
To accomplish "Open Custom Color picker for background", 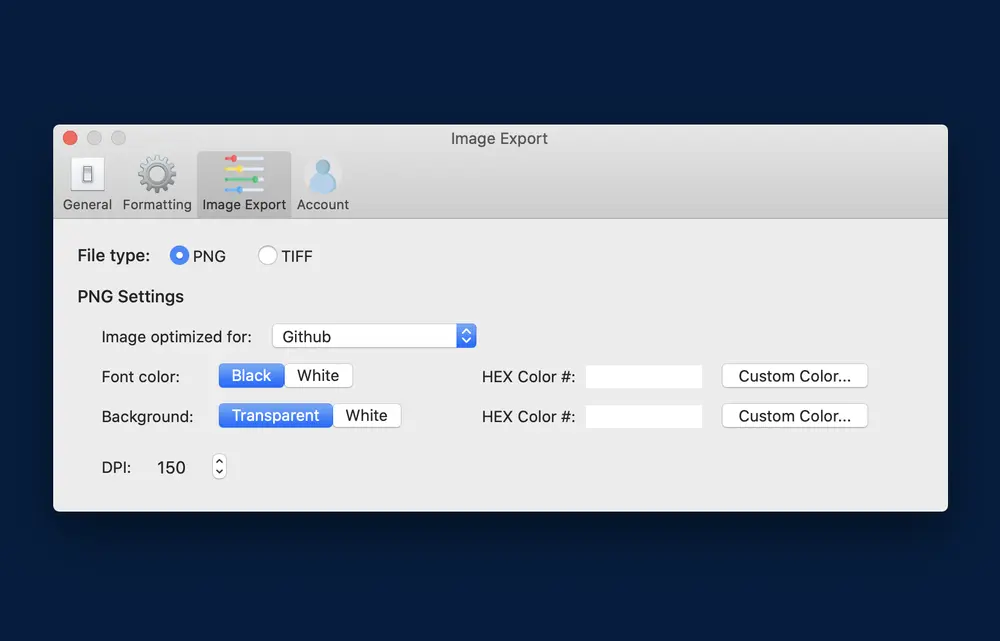I will pyautogui.click(x=794, y=416).
